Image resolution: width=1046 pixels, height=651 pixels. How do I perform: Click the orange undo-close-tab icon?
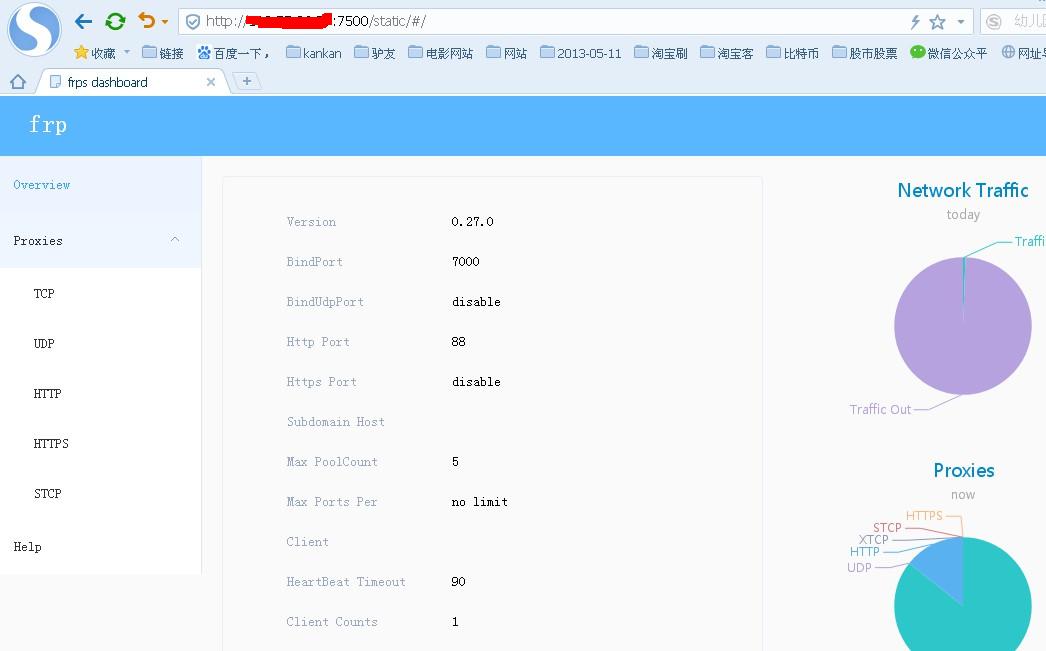tap(147, 21)
